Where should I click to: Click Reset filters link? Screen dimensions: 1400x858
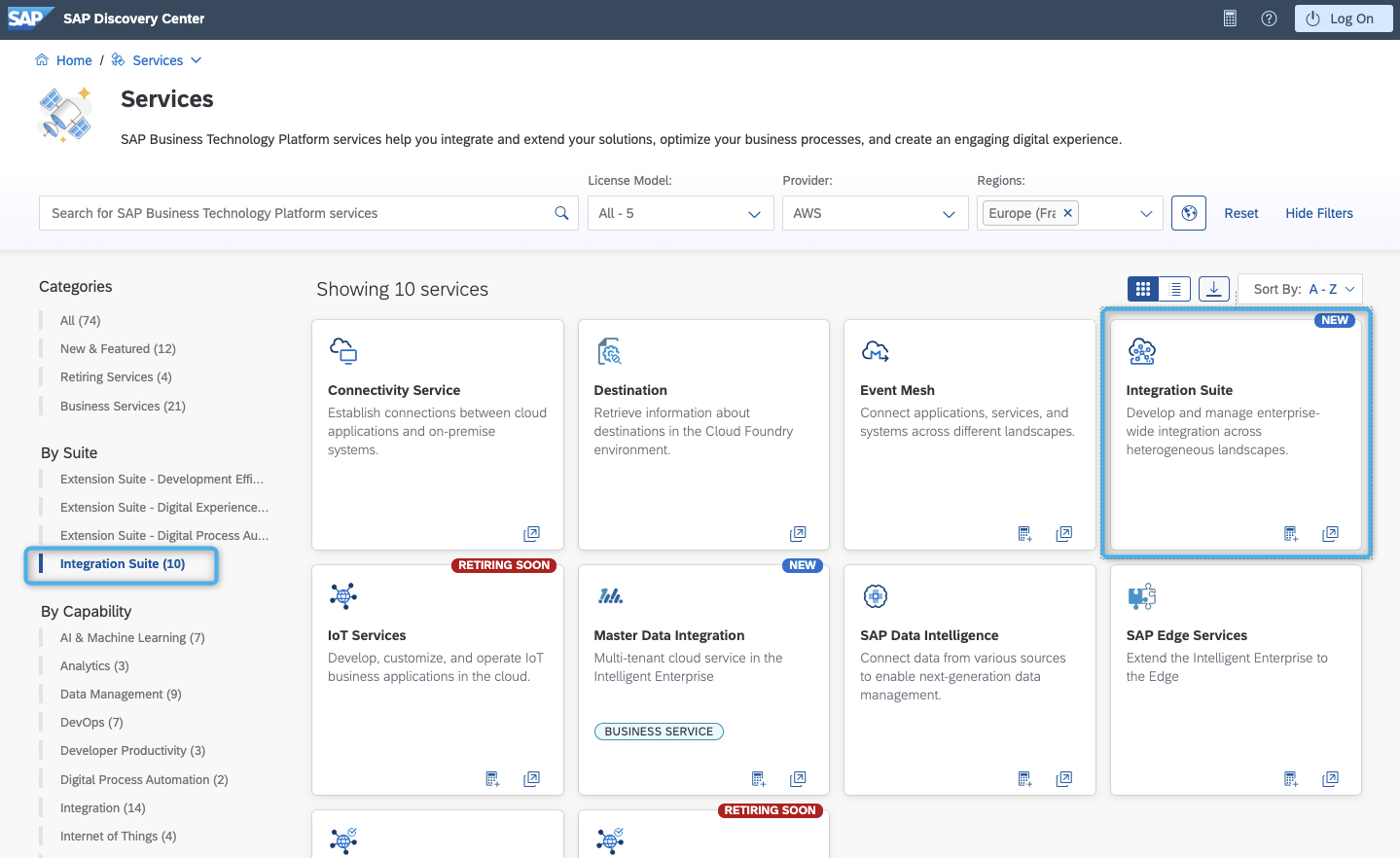[x=1241, y=213]
